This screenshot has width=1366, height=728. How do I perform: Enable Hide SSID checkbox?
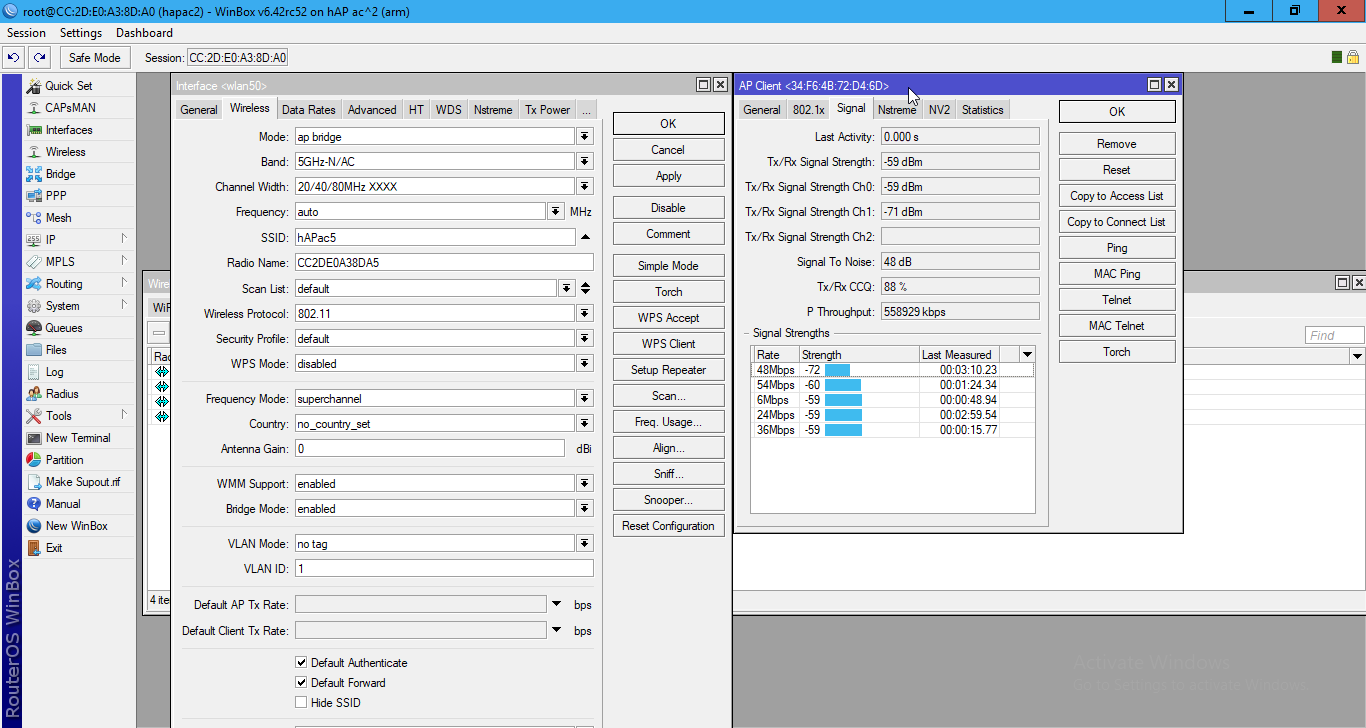coord(301,703)
